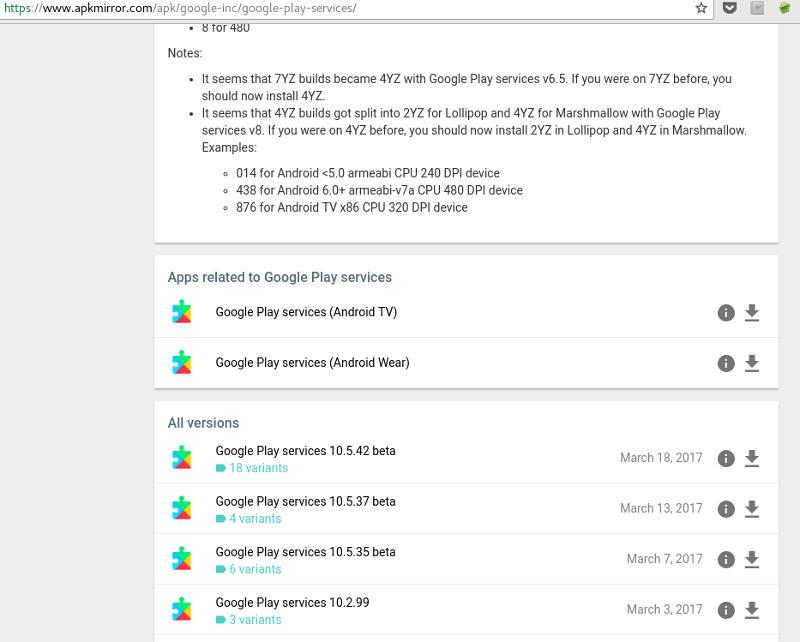The image size is (800, 642).
Task: Download Google Play services 10.5.42 beta
Action: (x=752, y=458)
